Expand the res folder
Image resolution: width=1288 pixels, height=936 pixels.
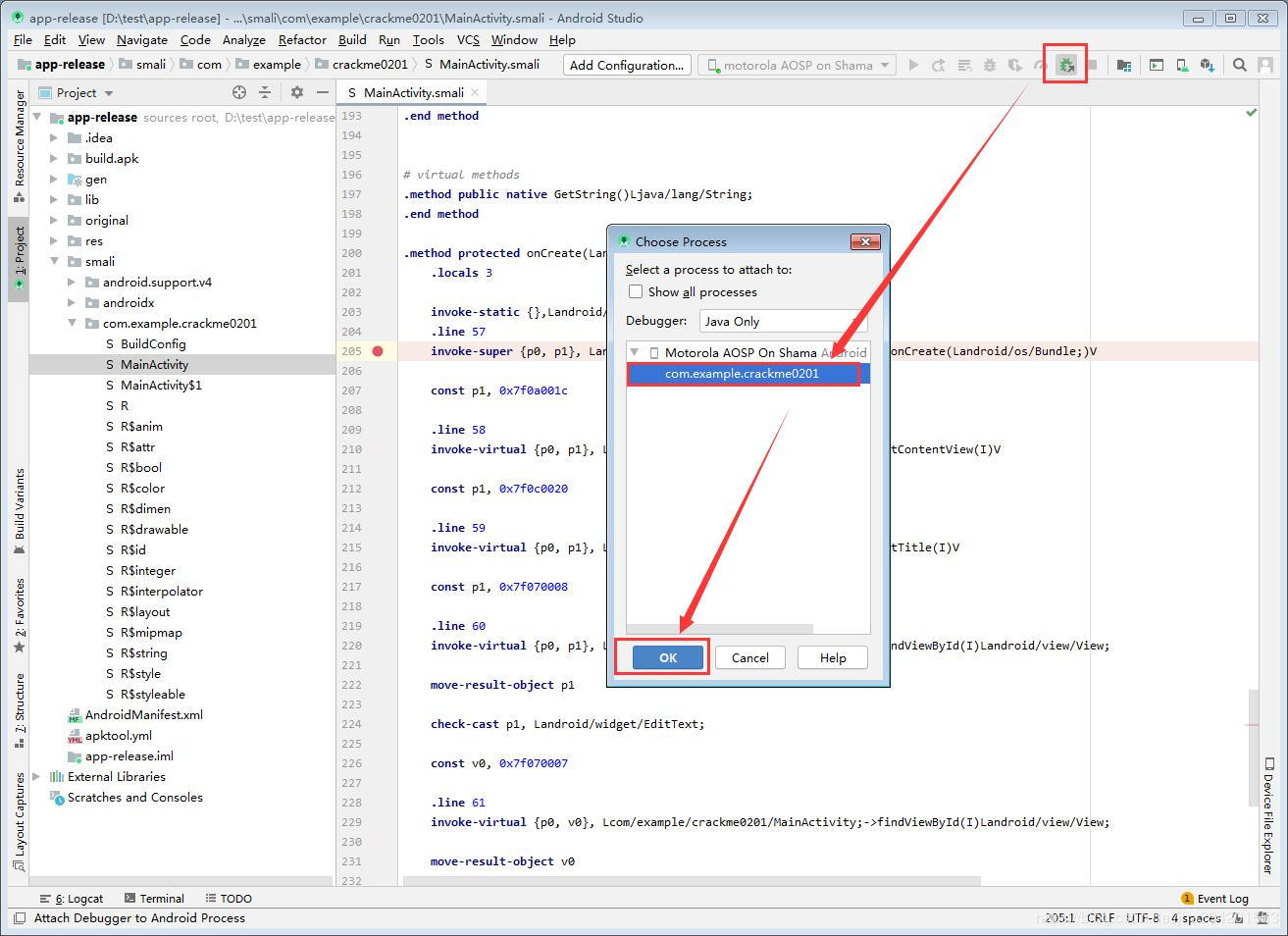coord(54,241)
